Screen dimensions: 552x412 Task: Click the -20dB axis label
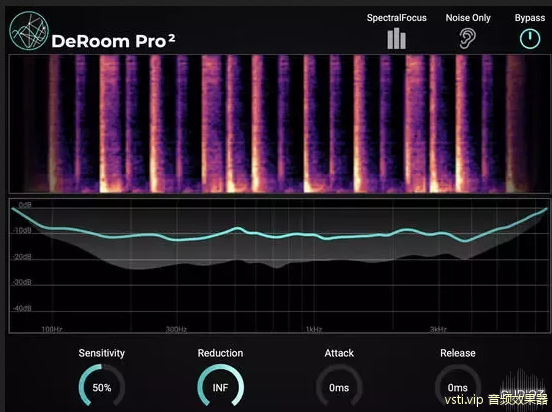[22, 257]
